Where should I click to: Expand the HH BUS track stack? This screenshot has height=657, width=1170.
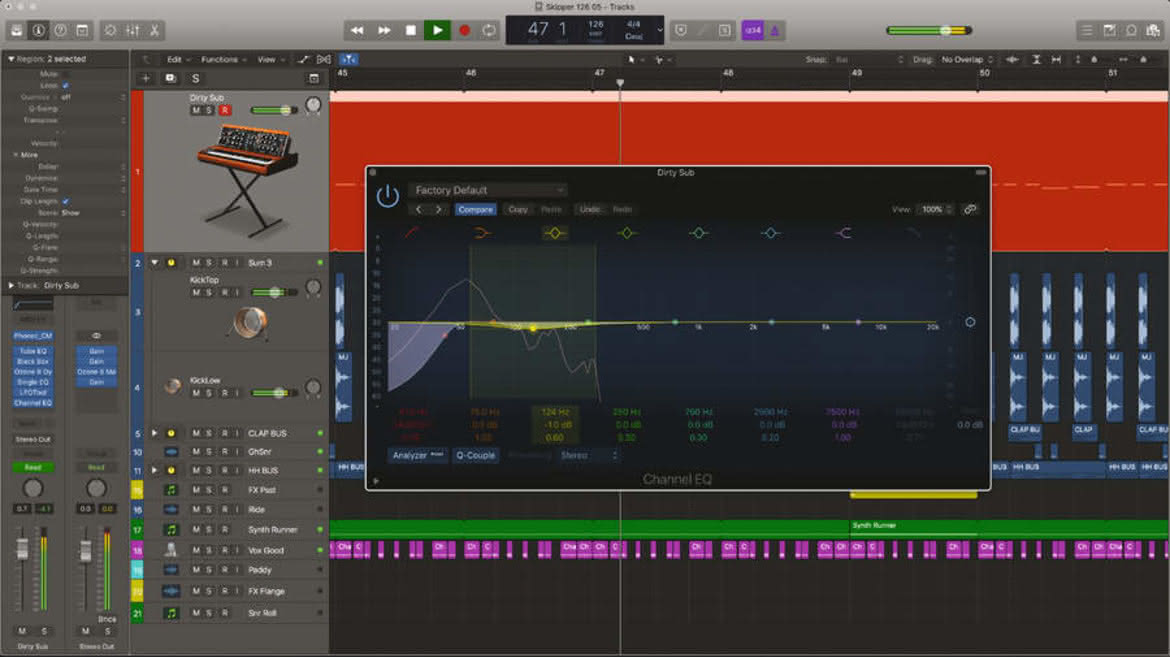[x=154, y=471]
